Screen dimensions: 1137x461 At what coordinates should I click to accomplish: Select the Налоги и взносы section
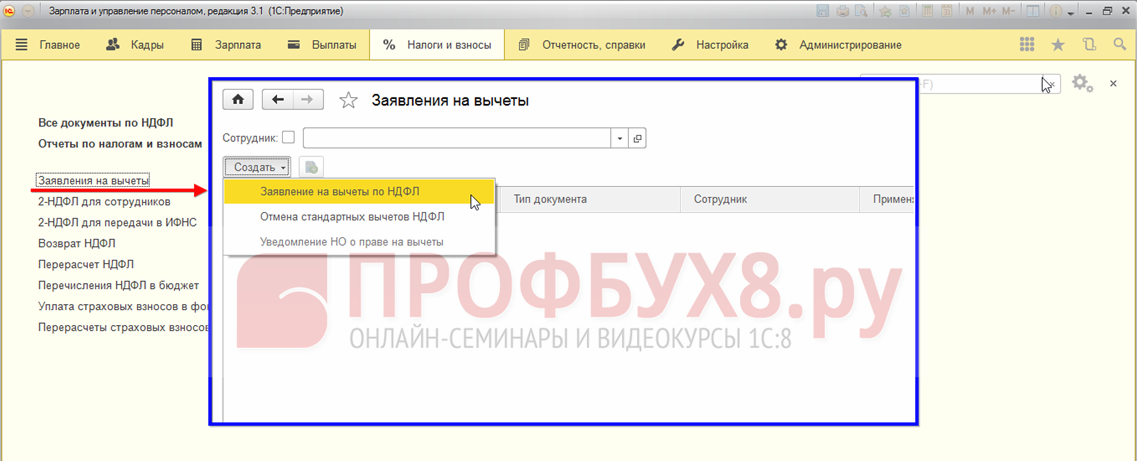[x=437, y=45]
